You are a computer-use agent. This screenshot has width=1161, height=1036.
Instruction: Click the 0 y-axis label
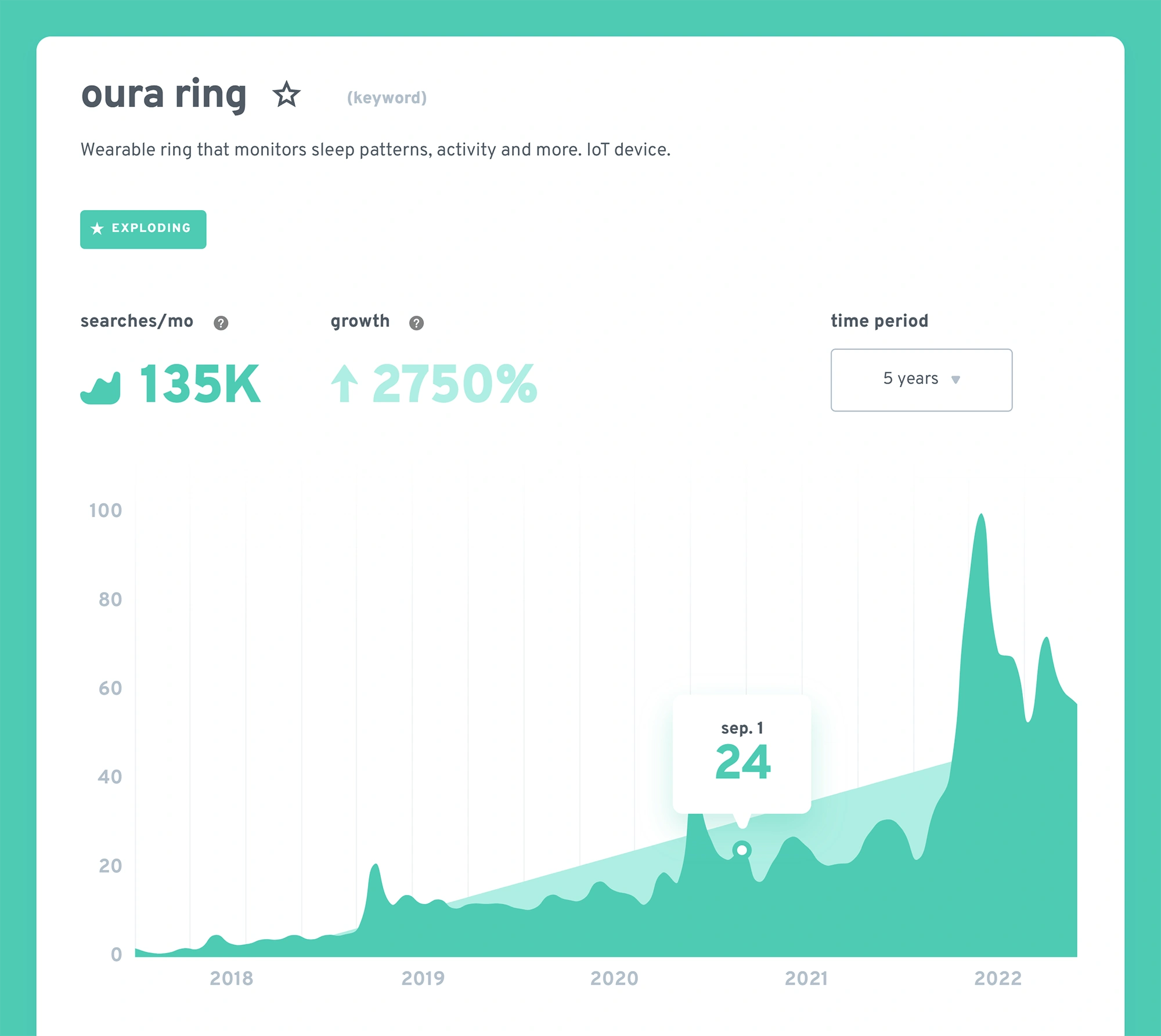[117, 955]
